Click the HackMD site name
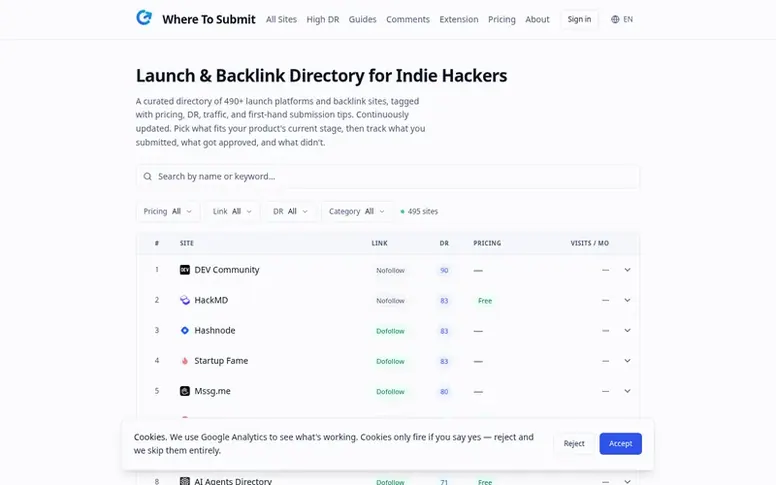This screenshot has height=485, width=776. (211, 300)
